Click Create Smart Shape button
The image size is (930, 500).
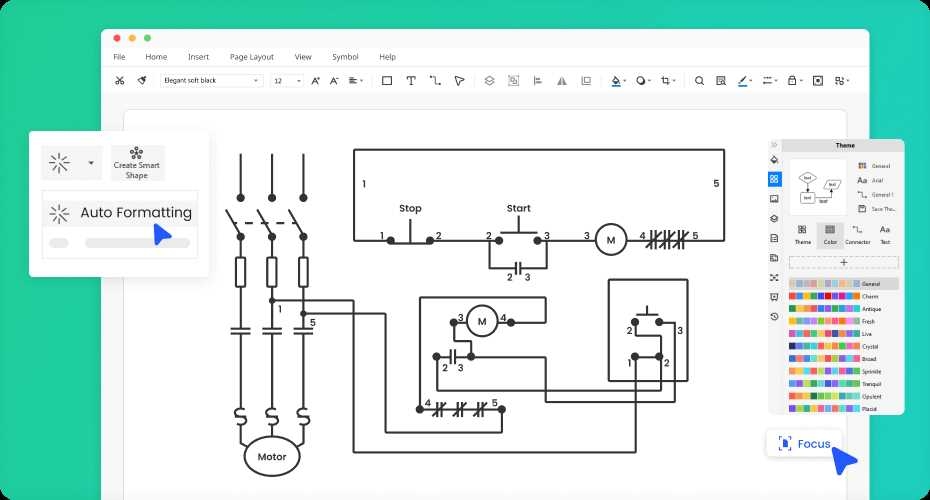[137, 163]
